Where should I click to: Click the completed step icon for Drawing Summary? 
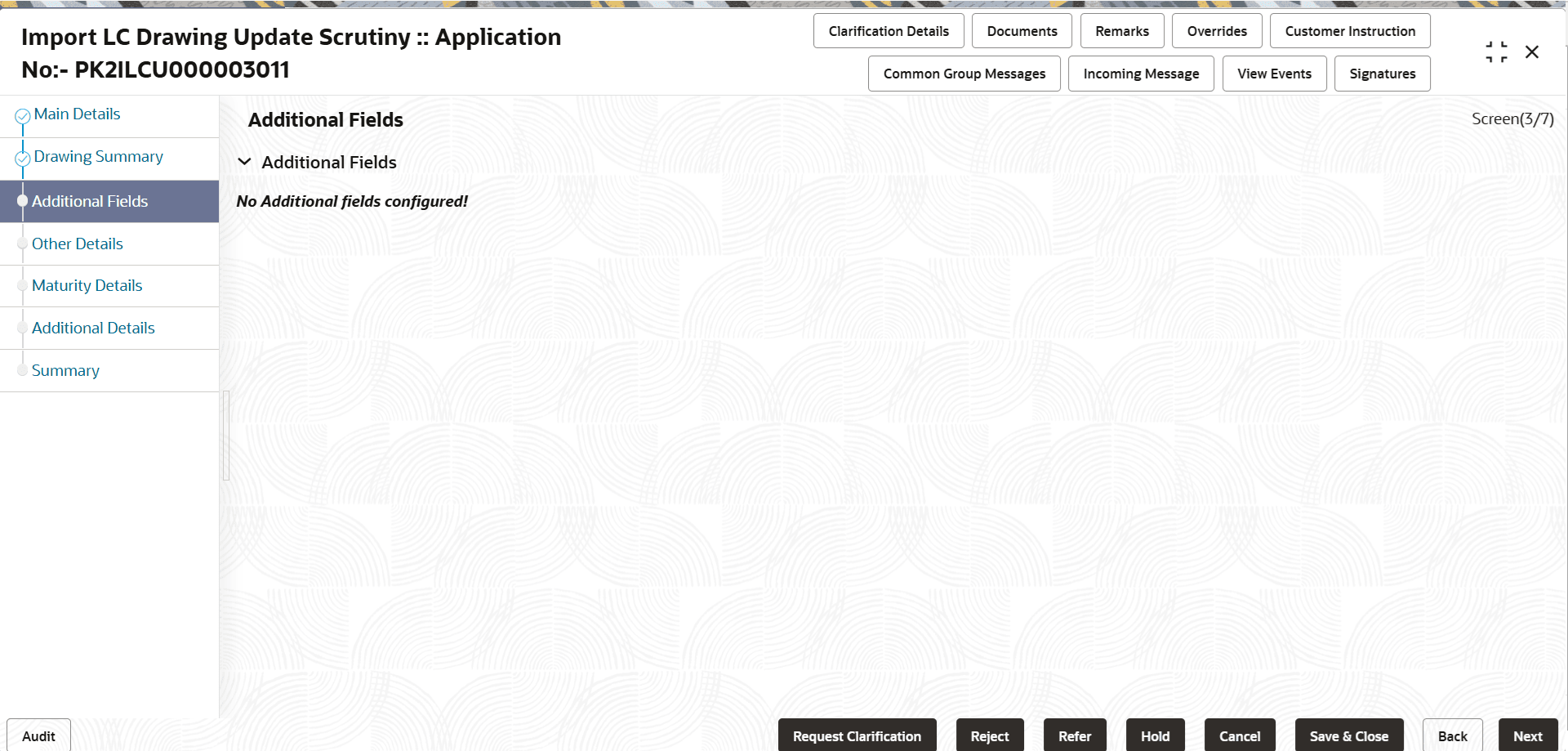(x=22, y=156)
